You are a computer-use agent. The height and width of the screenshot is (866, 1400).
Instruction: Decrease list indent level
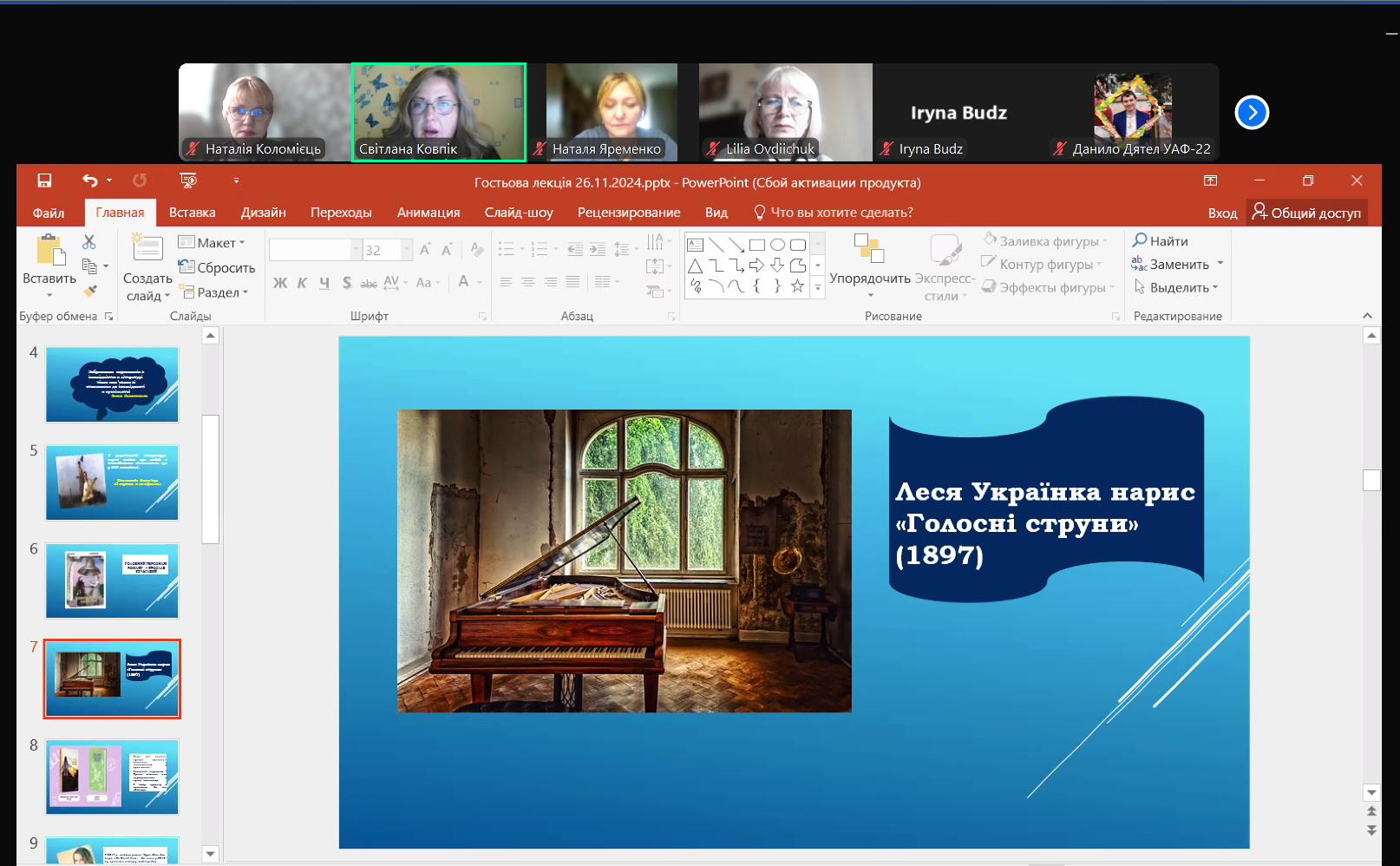pos(575,250)
